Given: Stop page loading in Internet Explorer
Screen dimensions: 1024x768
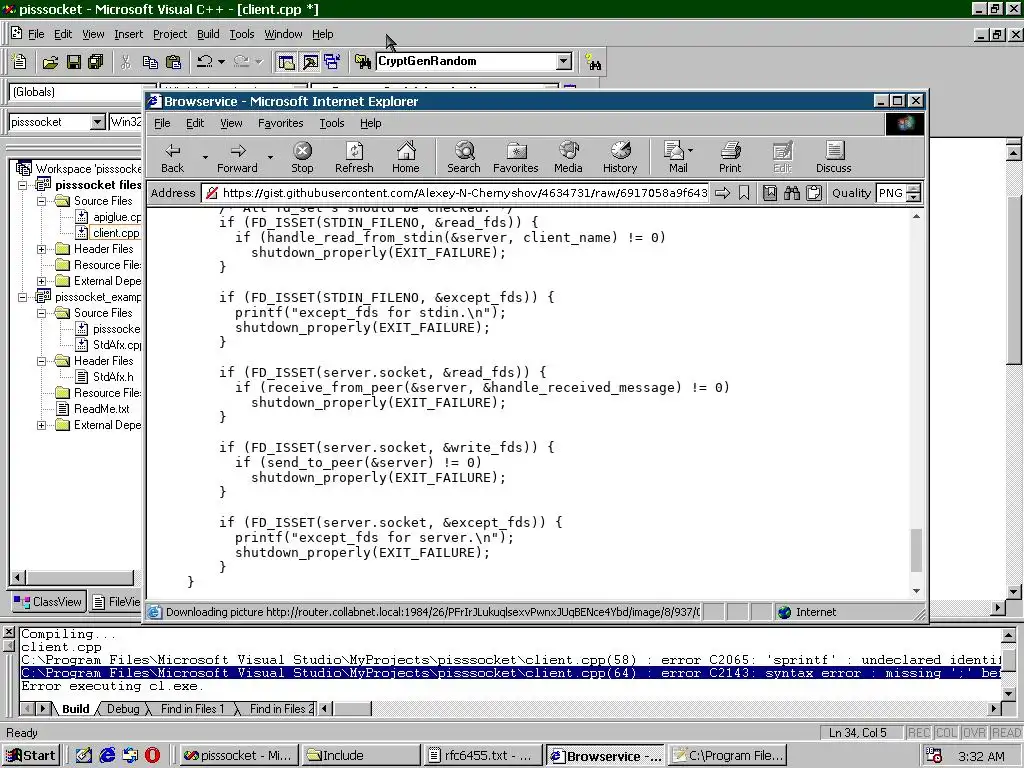Looking at the screenshot, I should 302,158.
